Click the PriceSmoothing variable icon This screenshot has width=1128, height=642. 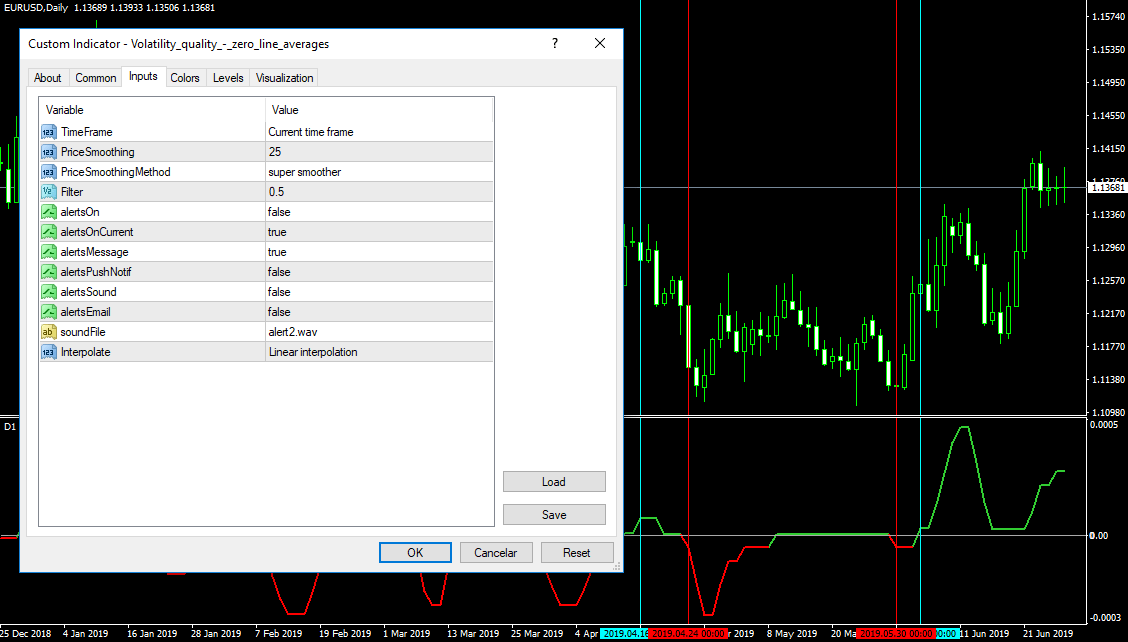(48, 152)
